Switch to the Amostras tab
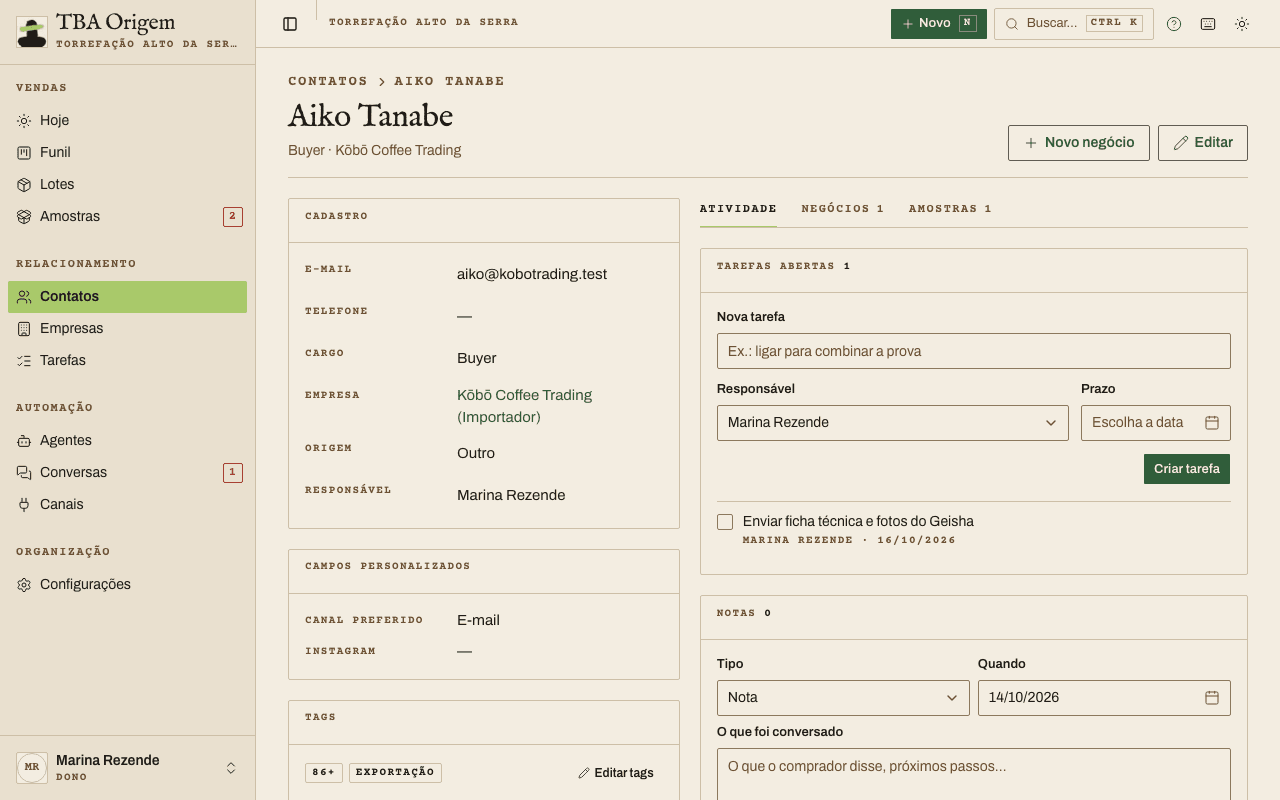1280x800 pixels. click(x=950, y=209)
